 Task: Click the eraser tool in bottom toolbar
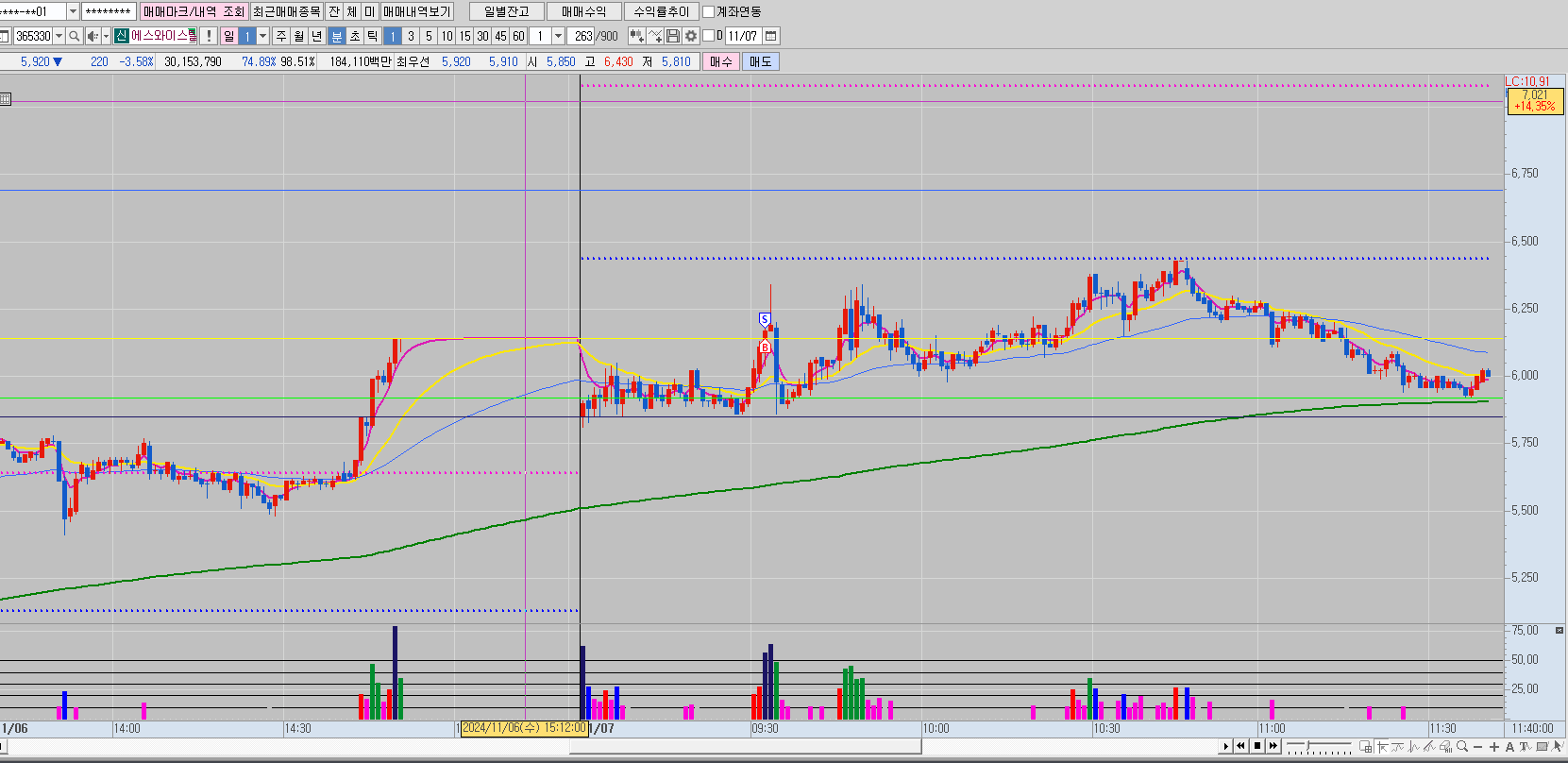coord(1445,746)
